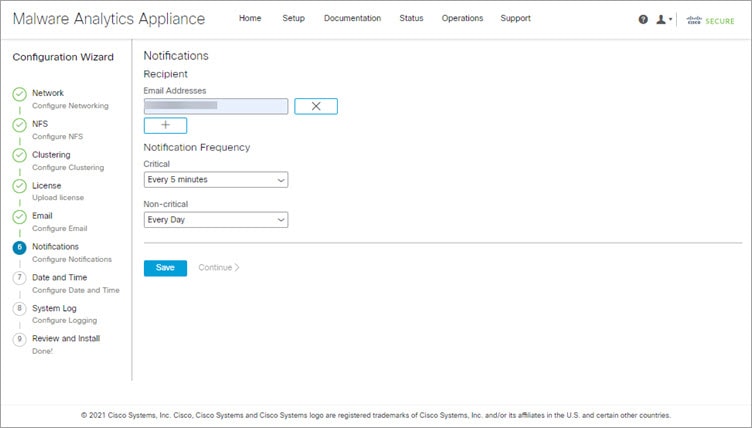Open the Support menu
The height and width of the screenshot is (428, 752).
pos(516,18)
